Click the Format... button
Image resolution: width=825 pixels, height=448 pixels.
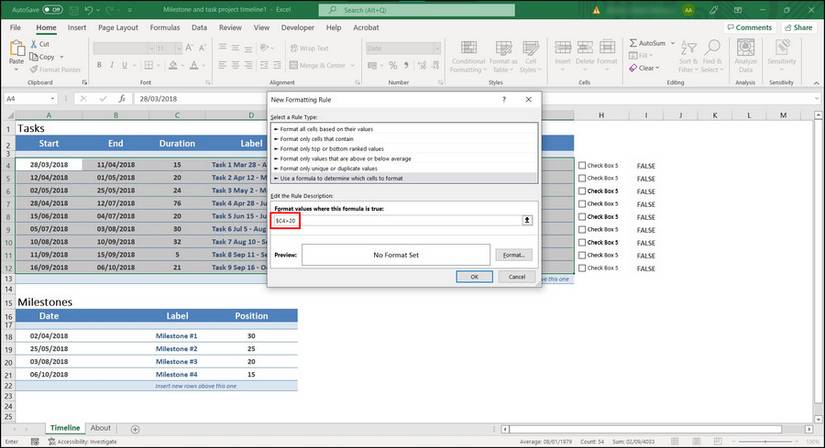coord(514,255)
